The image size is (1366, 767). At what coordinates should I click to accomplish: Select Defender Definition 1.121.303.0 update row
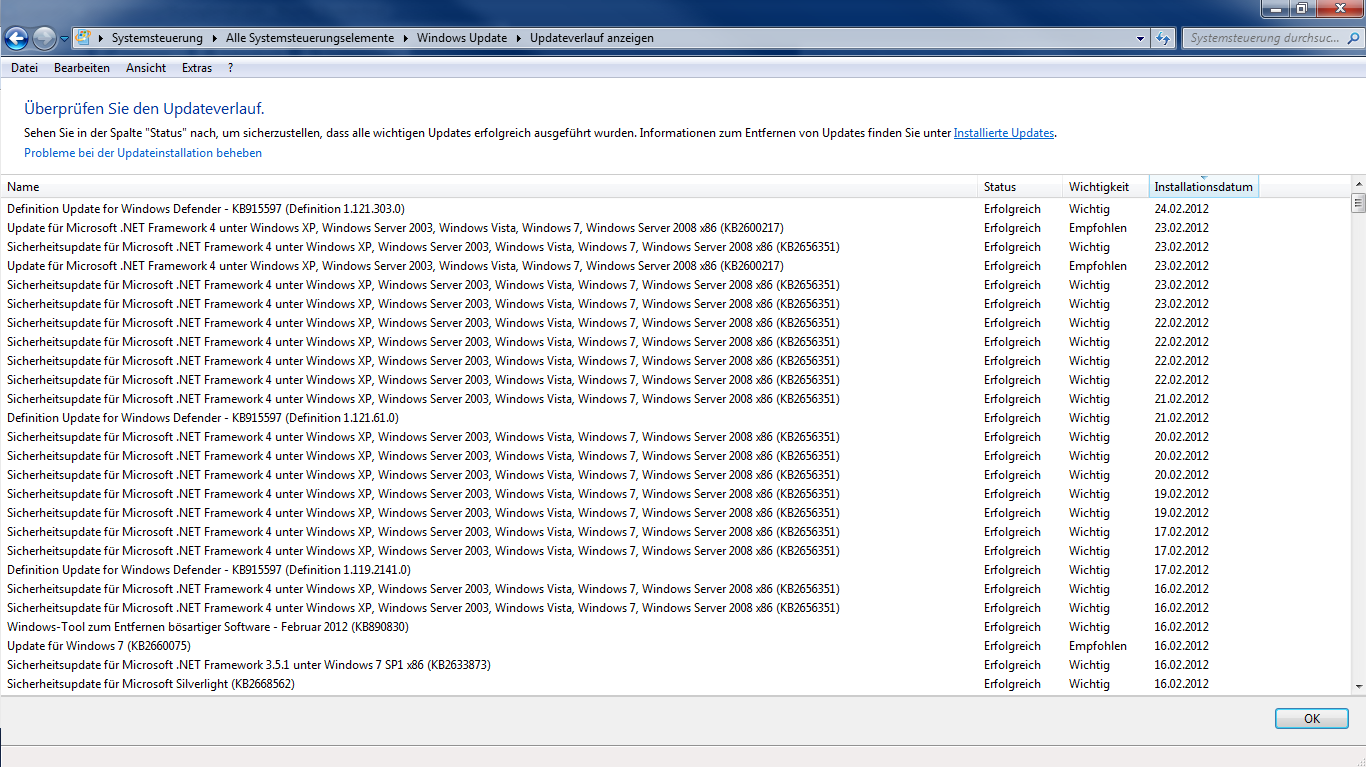[x=675, y=209]
